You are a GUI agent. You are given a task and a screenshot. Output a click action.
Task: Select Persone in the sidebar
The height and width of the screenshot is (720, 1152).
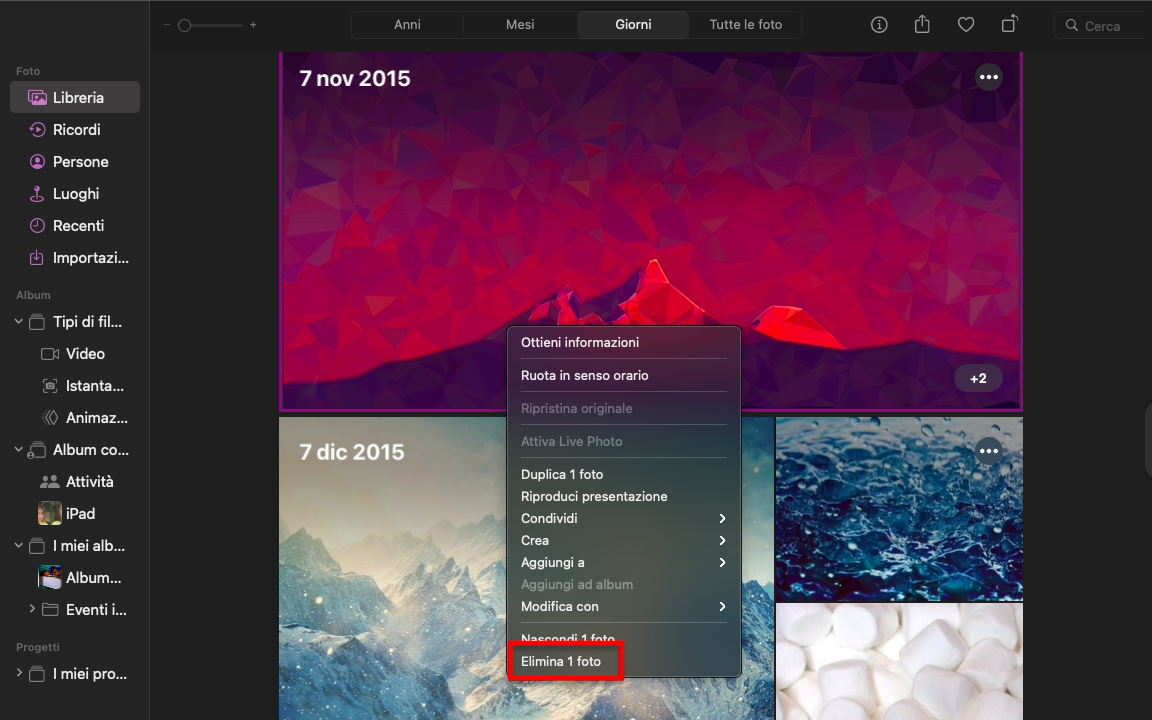point(78,161)
